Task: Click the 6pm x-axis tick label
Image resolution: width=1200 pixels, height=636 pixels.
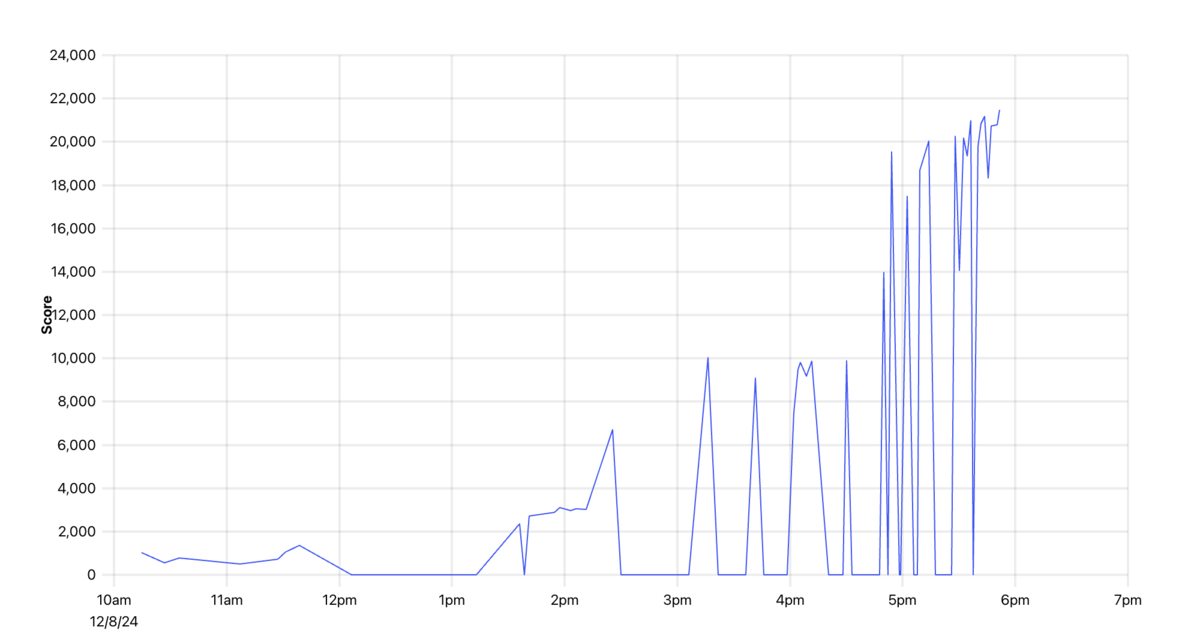Action: pyautogui.click(x=1015, y=600)
